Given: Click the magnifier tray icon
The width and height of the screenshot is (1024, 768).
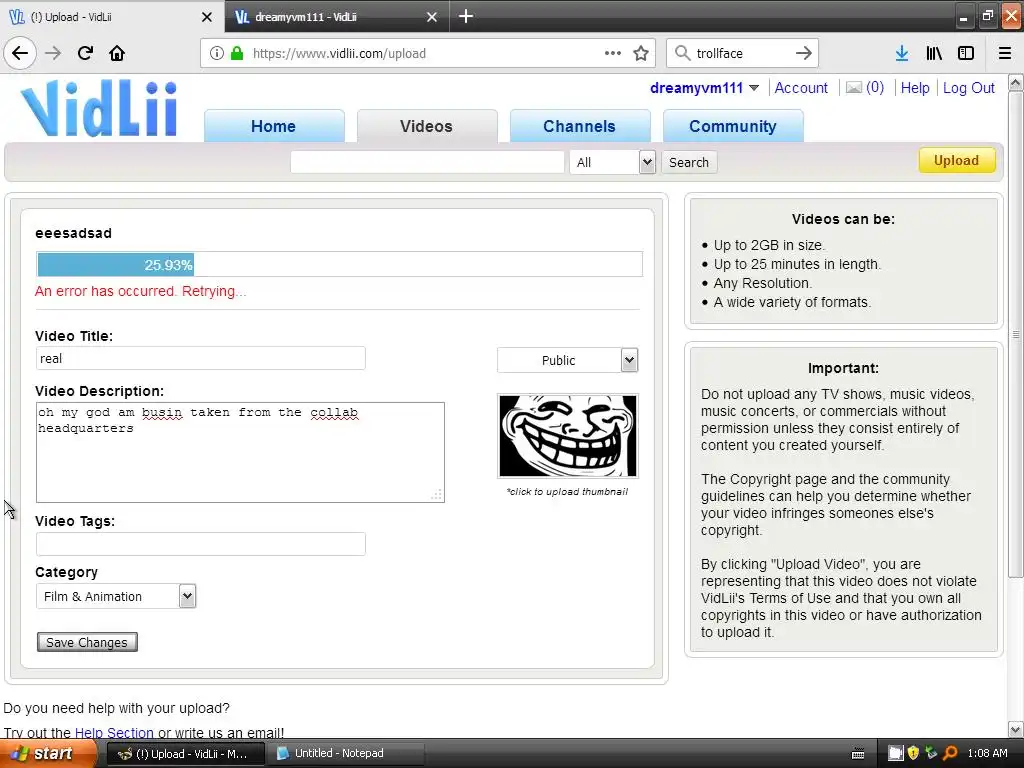Looking at the screenshot, I should point(950,753).
